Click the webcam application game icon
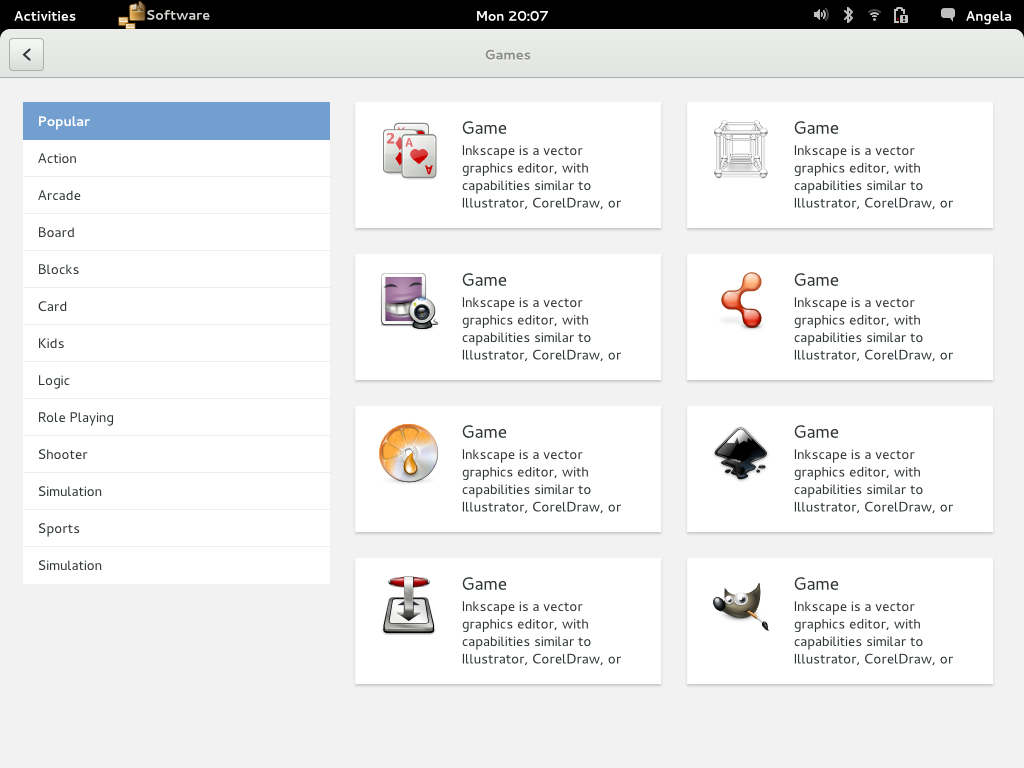1024x768 pixels. click(x=408, y=301)
